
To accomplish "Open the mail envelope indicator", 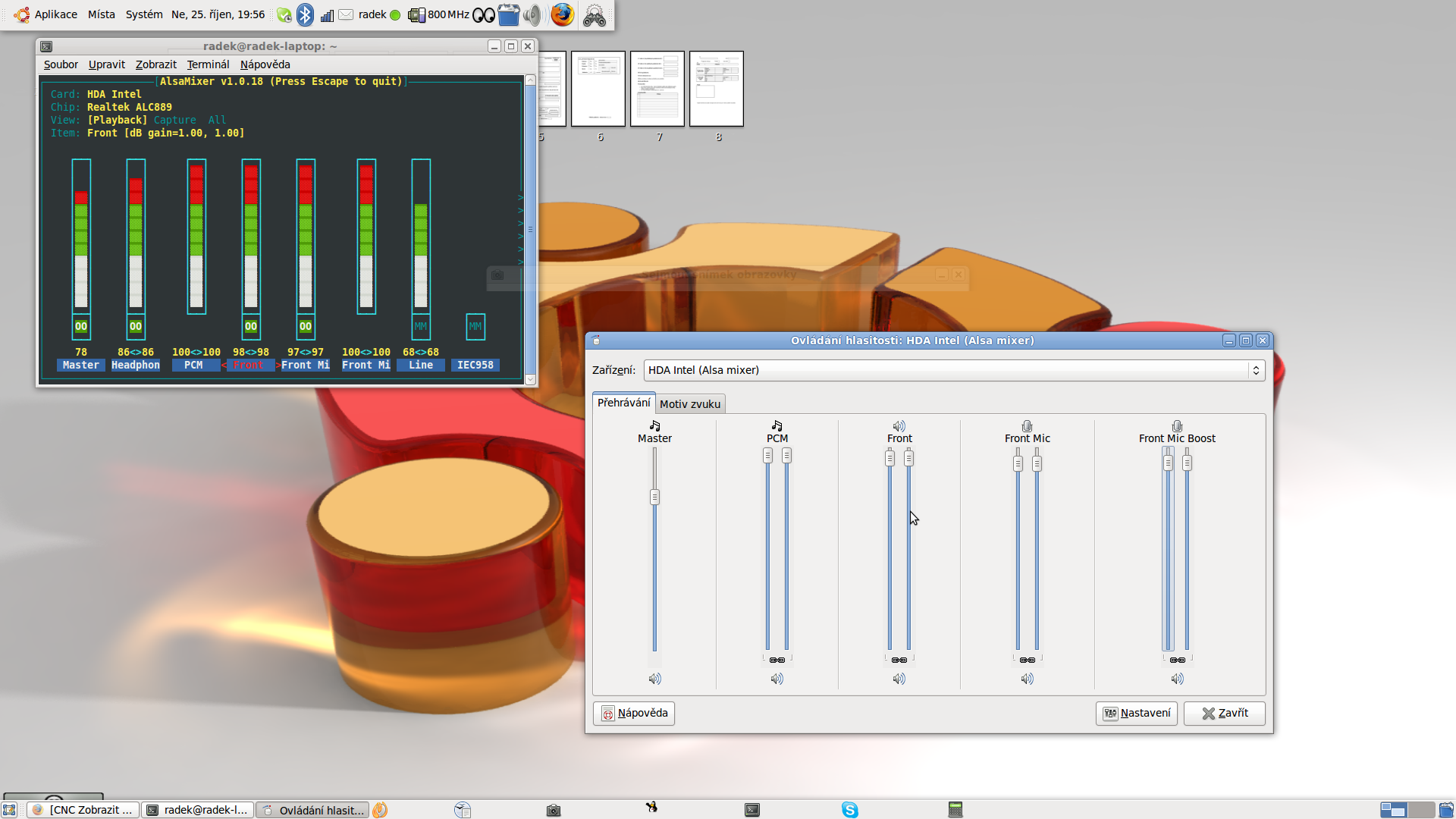I will (x=346, y=14).
